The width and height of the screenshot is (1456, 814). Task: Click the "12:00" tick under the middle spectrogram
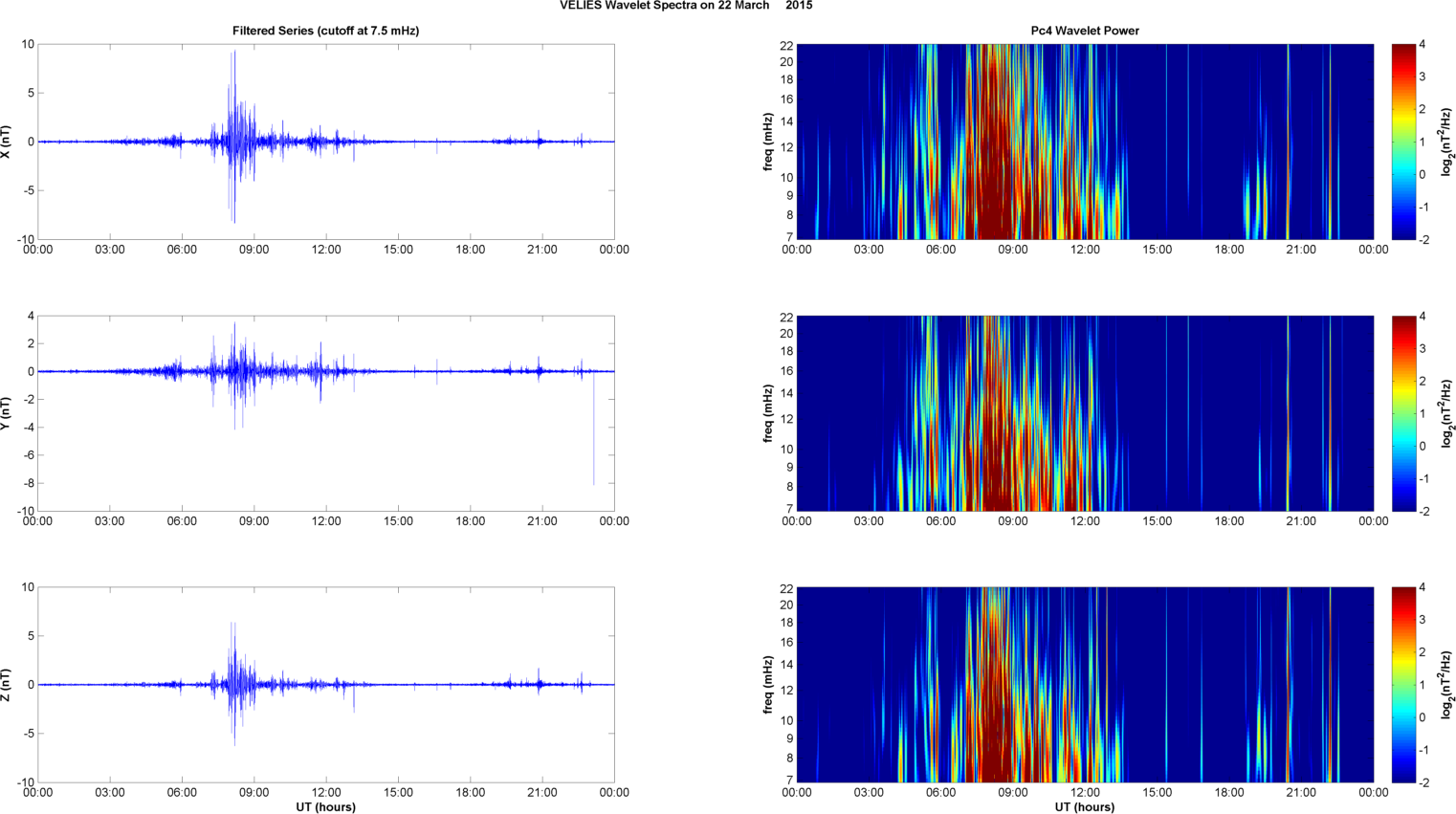click(x=1085, y=521)
